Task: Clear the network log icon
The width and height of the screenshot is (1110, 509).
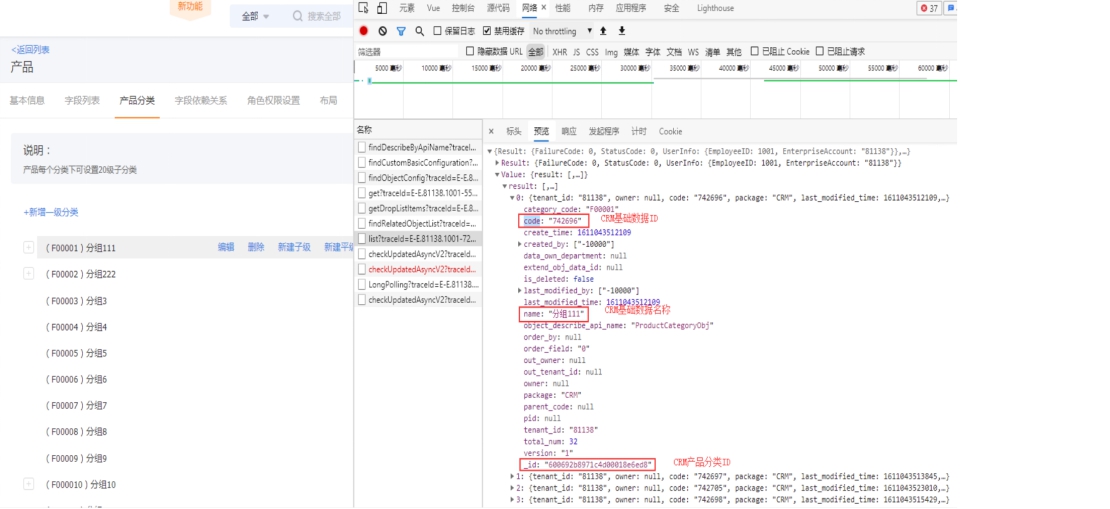Action: coord(382,31)
